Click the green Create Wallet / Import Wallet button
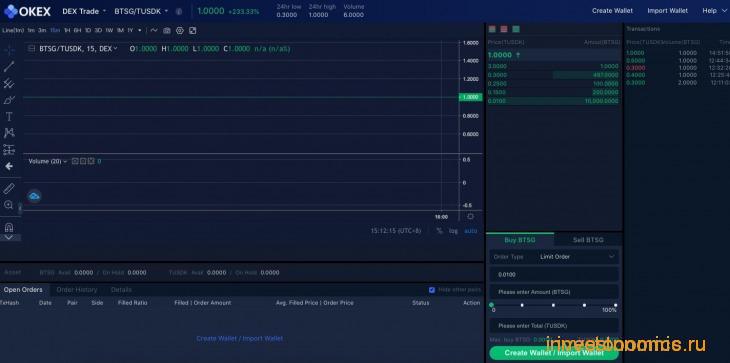 (x=554, y=353)
